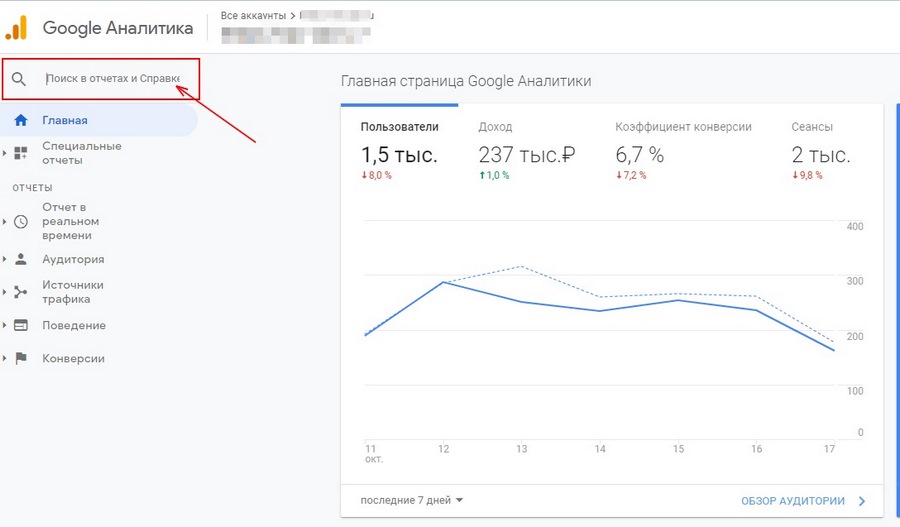The image size is (900, 527).
Task: Click the Главная home icon
Action: coord(21,120)
